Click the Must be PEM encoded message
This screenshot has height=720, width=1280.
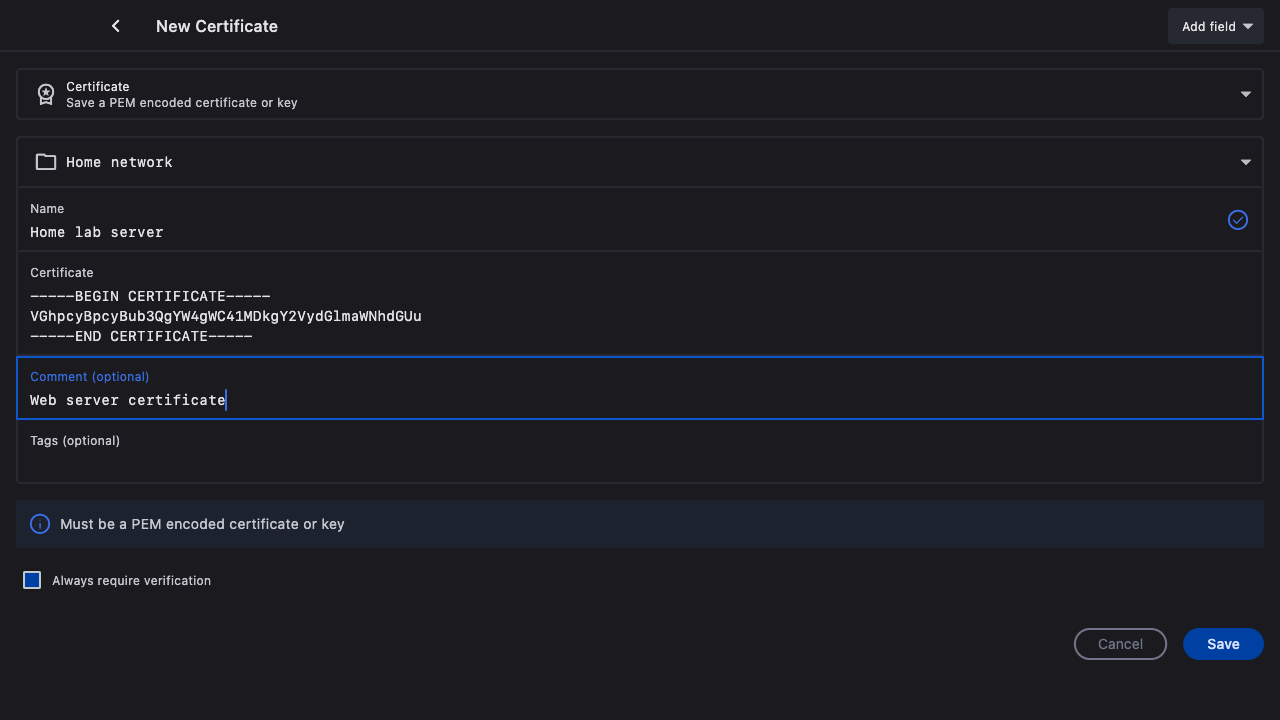click(202, 524)
